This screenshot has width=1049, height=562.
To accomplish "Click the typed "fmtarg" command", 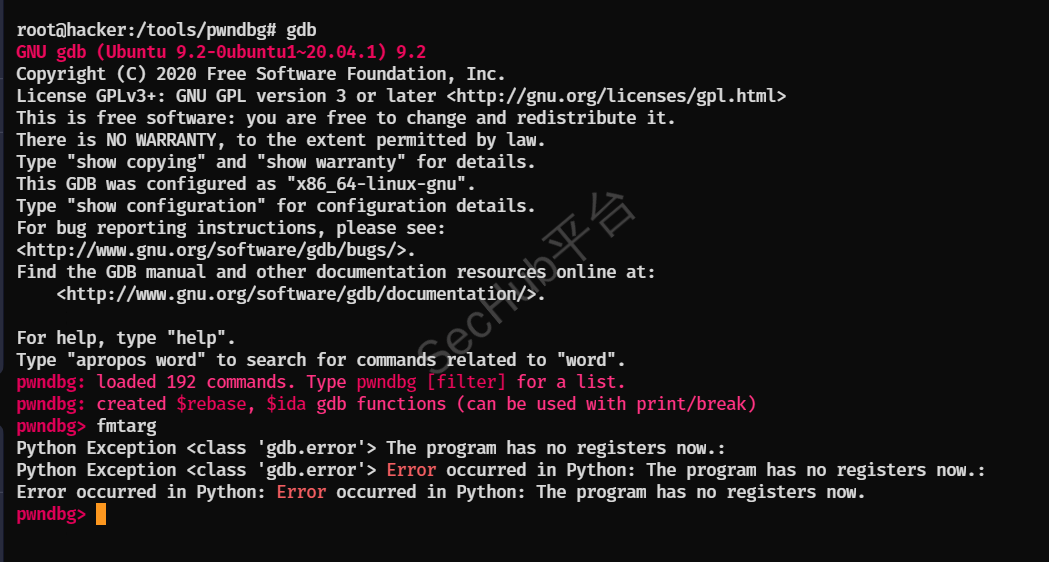I will pos(126,426).
